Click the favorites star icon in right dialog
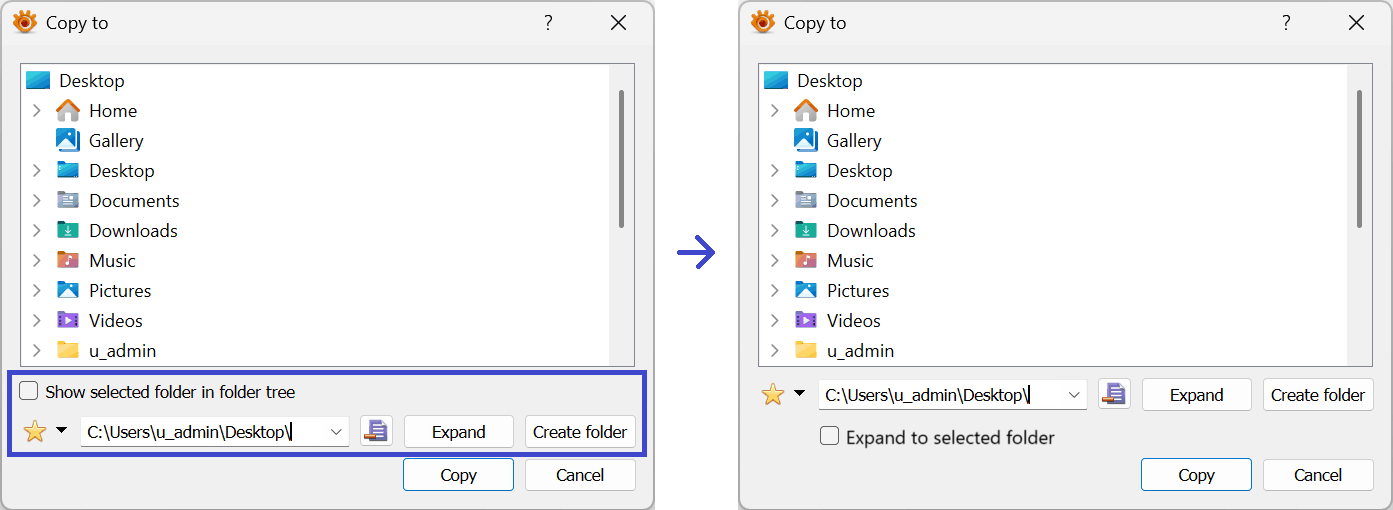The width and height of the screenshot is (1393, 510). (x=773, y=395)
